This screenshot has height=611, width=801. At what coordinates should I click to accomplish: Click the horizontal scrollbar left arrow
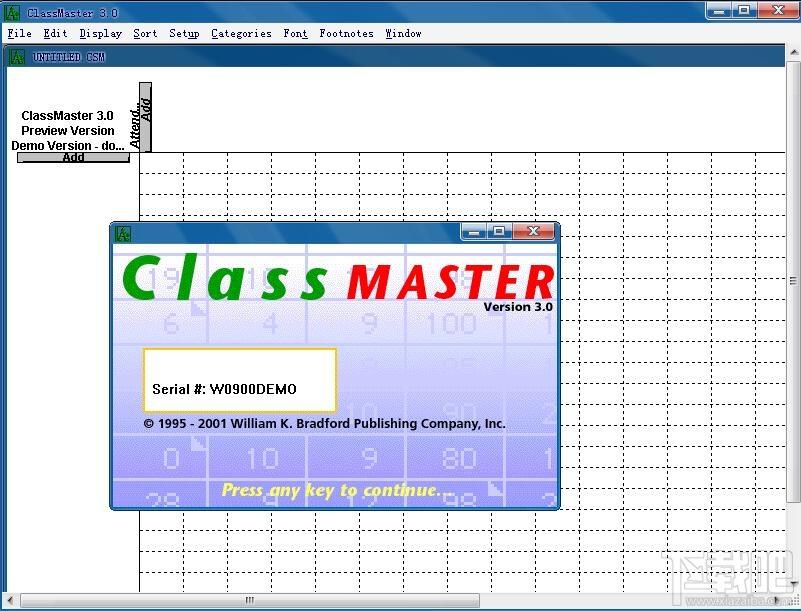(x=10, y=600)
